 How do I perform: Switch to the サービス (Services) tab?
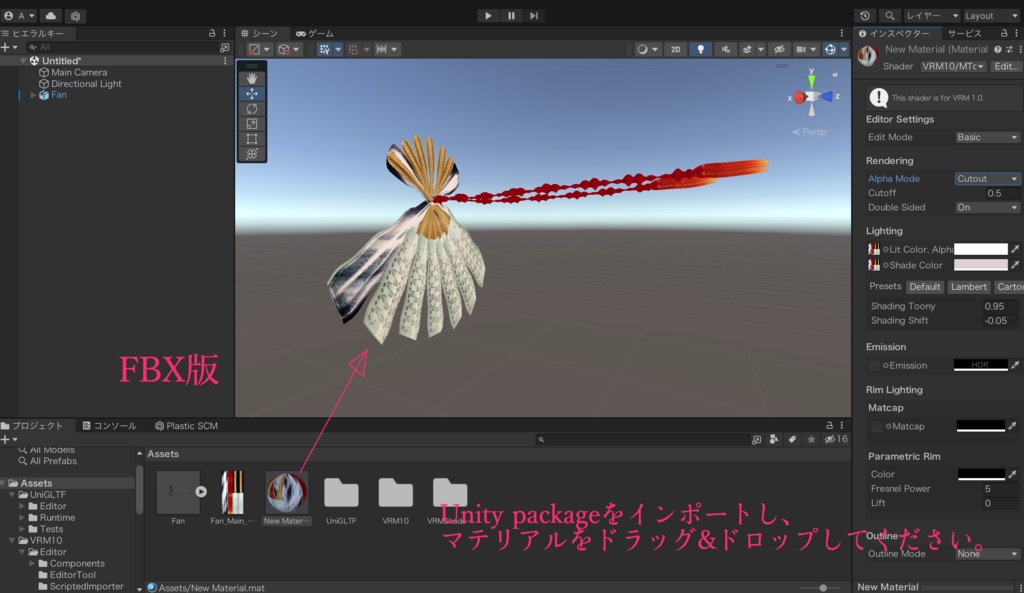click(965, 33)
